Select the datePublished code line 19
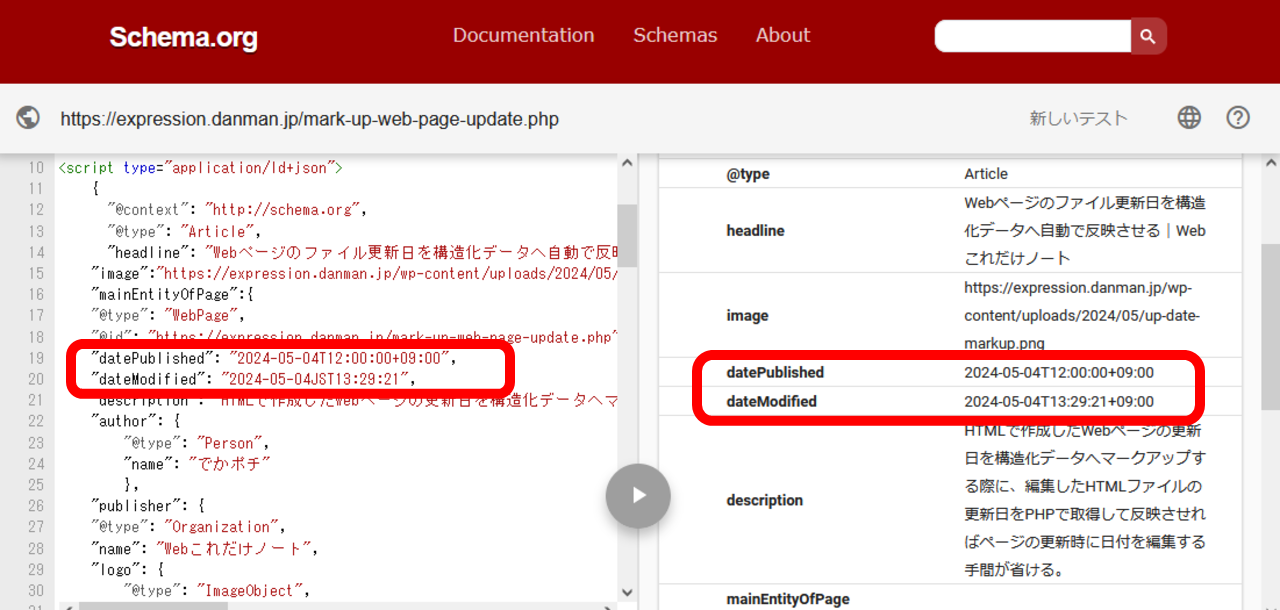 pos(272,358)
